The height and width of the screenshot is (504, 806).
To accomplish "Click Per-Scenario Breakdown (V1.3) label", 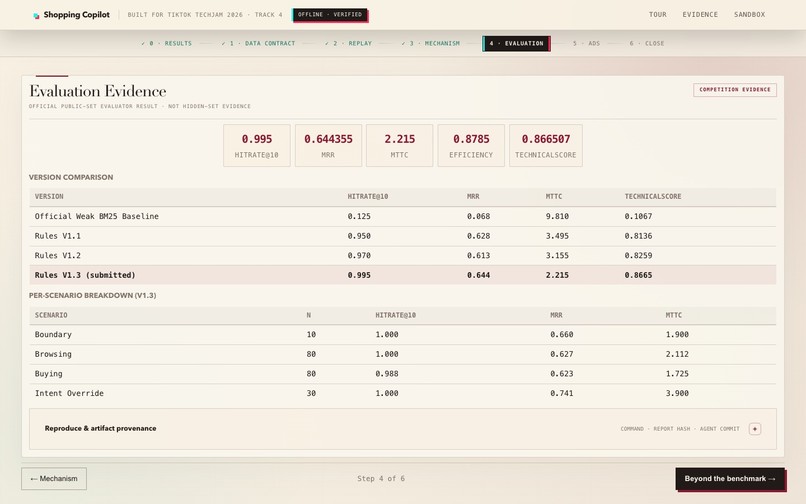I will click(x=93, y=295).
